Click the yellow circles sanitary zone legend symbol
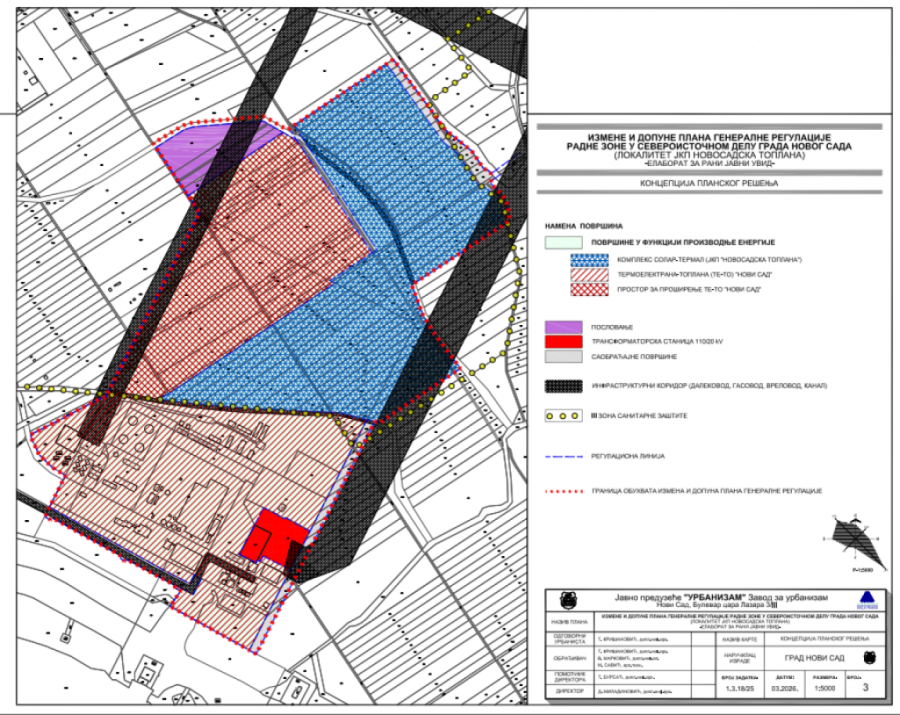 tap(565, 414)
